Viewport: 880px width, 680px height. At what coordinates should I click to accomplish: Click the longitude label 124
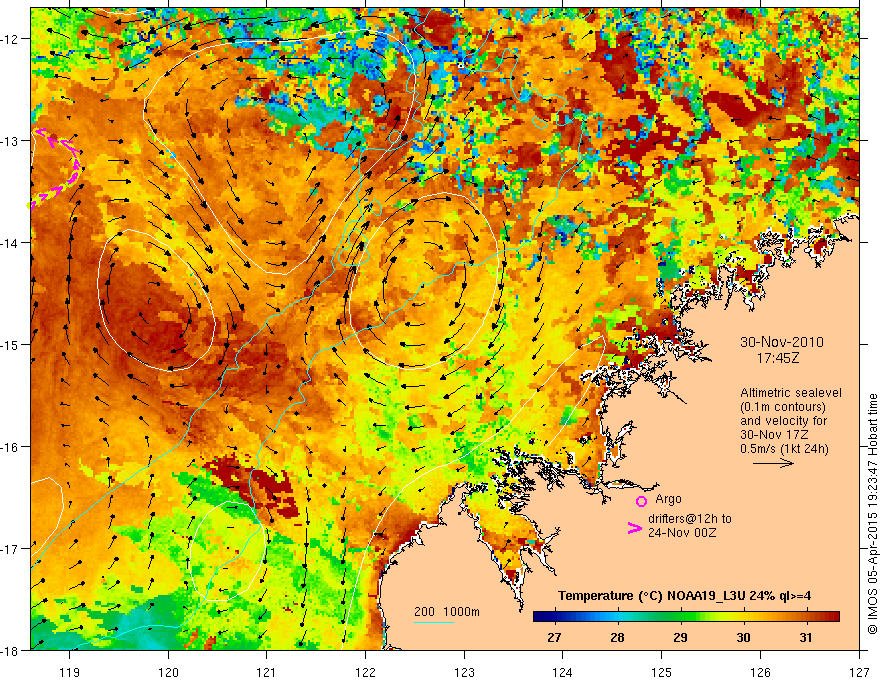coord(563,672)
